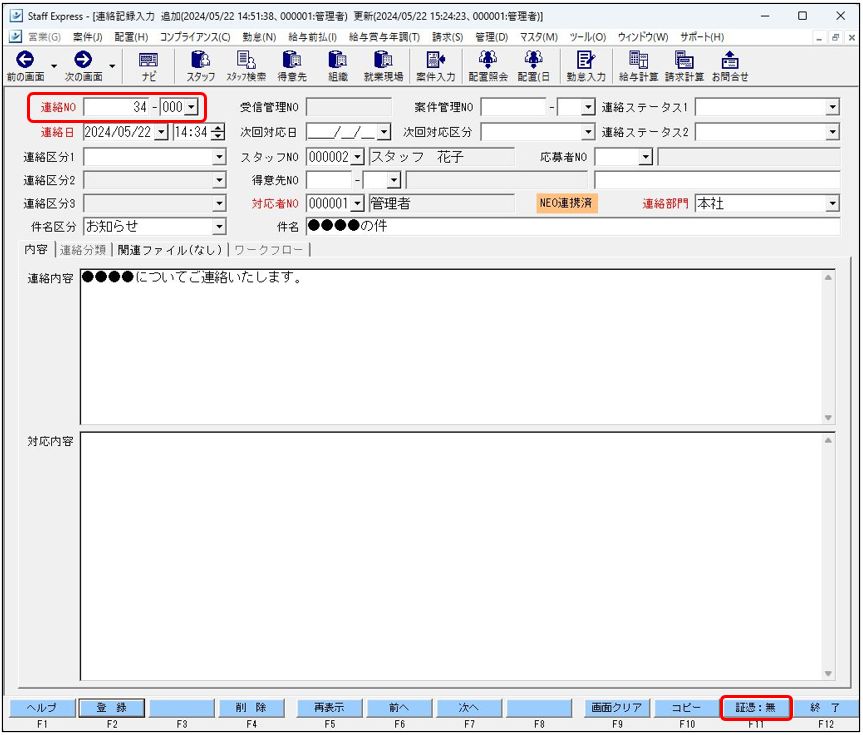
Task: Open the サポート(H) menu
Action: [702, 37]
